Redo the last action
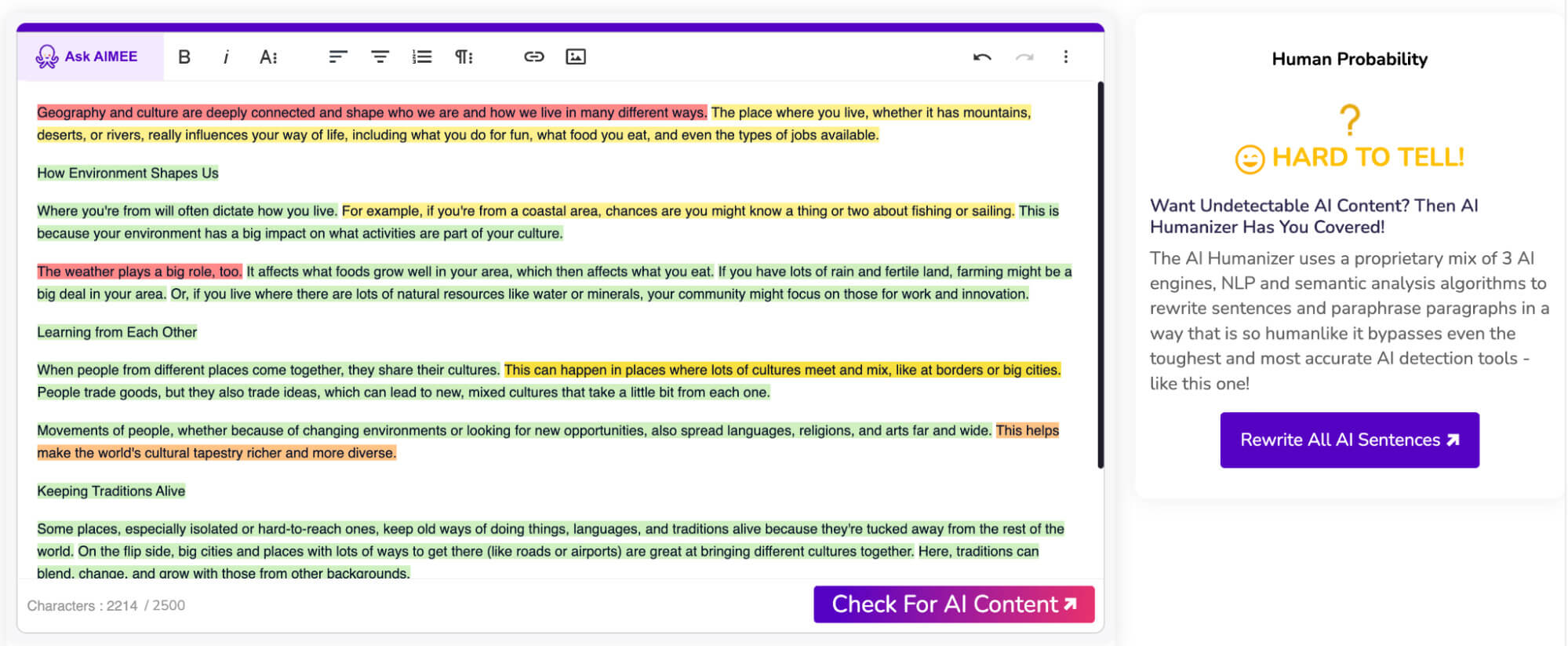The width and height of the screenshot is (1568, 646). click(1024, 57)
